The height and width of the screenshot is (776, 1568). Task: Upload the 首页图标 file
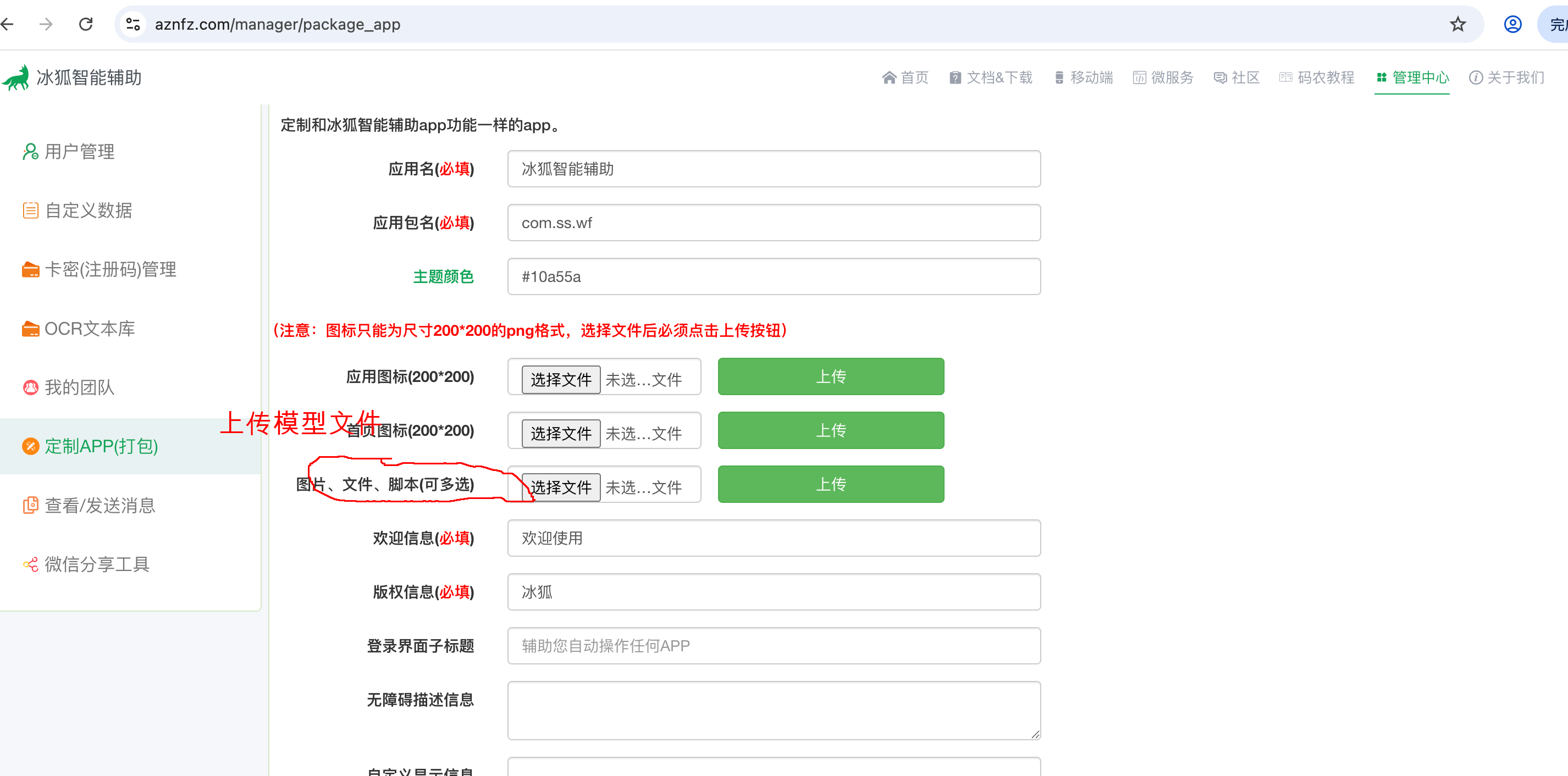(830, 430)
